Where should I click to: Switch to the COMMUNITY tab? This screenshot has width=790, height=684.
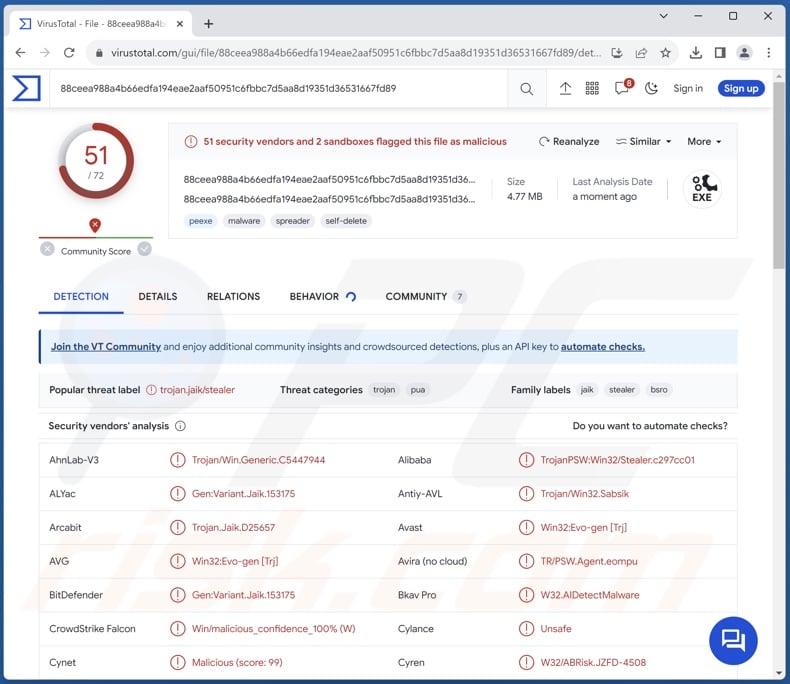coord(426,297)
